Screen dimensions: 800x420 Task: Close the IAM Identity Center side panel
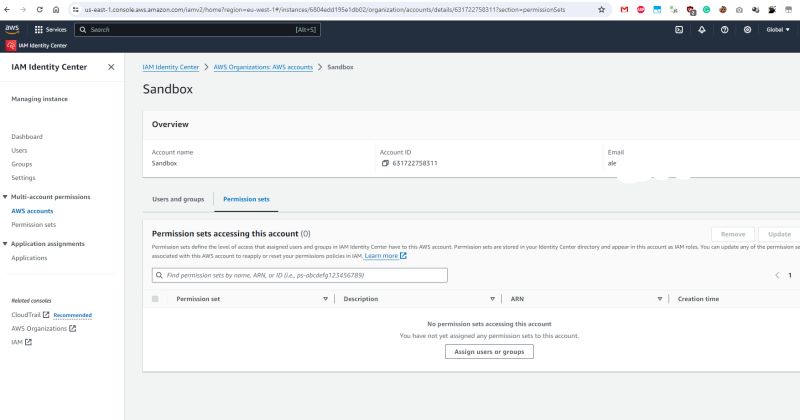111,67
